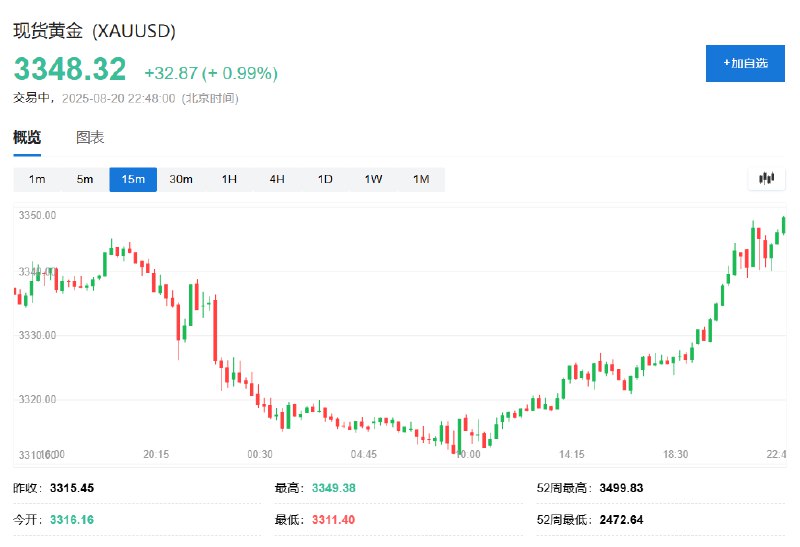Choose the 1H chart interval
Image resolution: width=800 pixels, height=547 pixels.
(229, 179)
